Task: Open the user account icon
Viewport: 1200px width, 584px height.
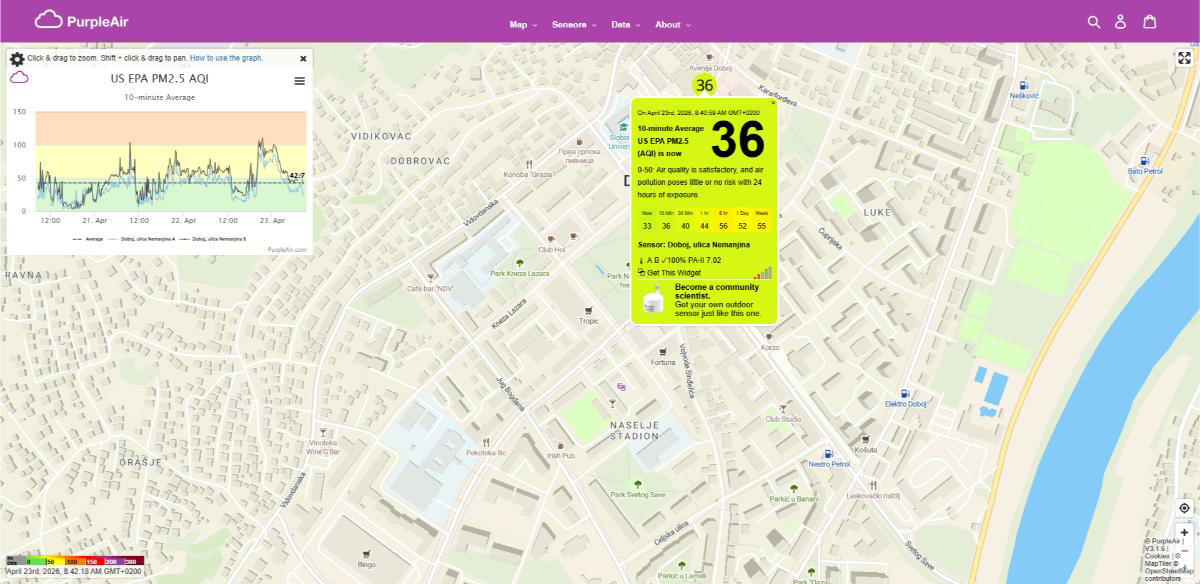Action: 1121,22
